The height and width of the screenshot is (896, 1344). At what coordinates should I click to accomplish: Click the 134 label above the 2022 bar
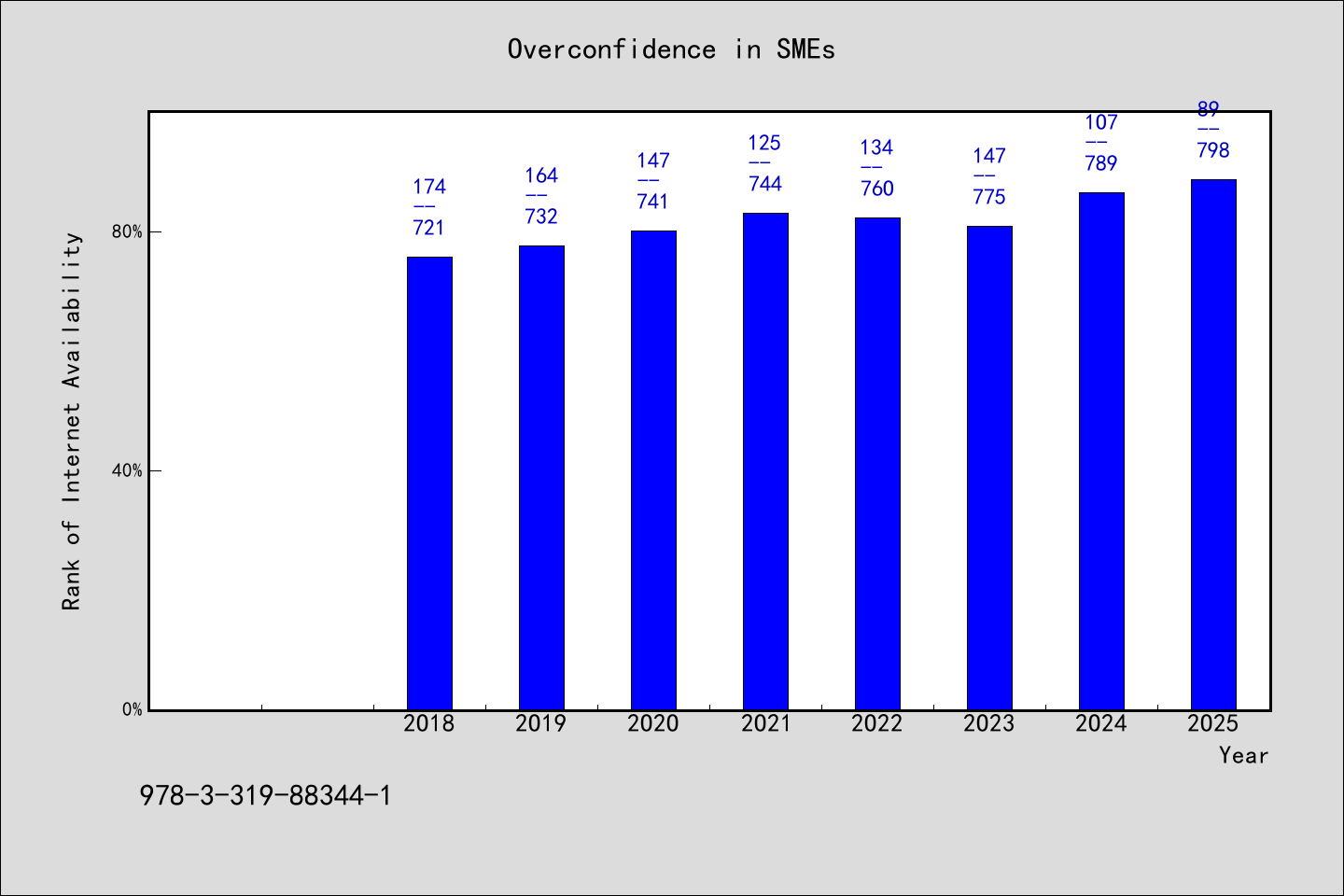point(877,147)
